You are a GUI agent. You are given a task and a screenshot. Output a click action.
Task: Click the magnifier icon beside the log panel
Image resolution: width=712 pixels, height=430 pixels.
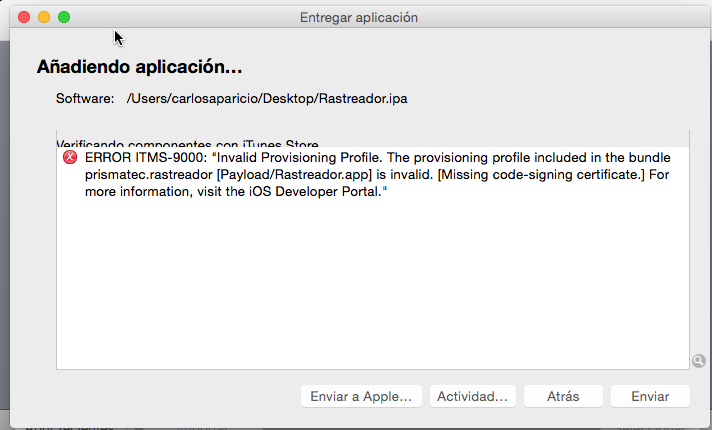coord(697,361)
